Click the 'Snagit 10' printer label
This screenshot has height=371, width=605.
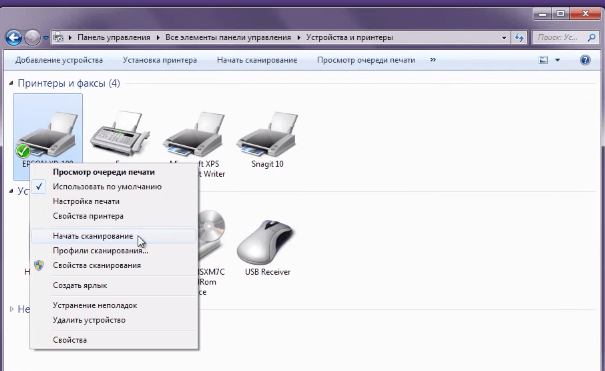pos(267,164)
